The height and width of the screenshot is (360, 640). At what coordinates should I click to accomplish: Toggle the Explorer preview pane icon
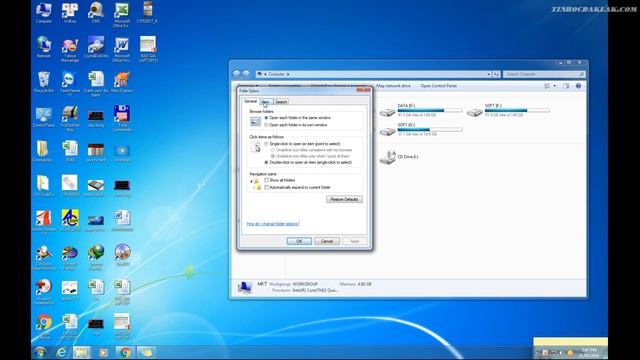coord(566,86)
